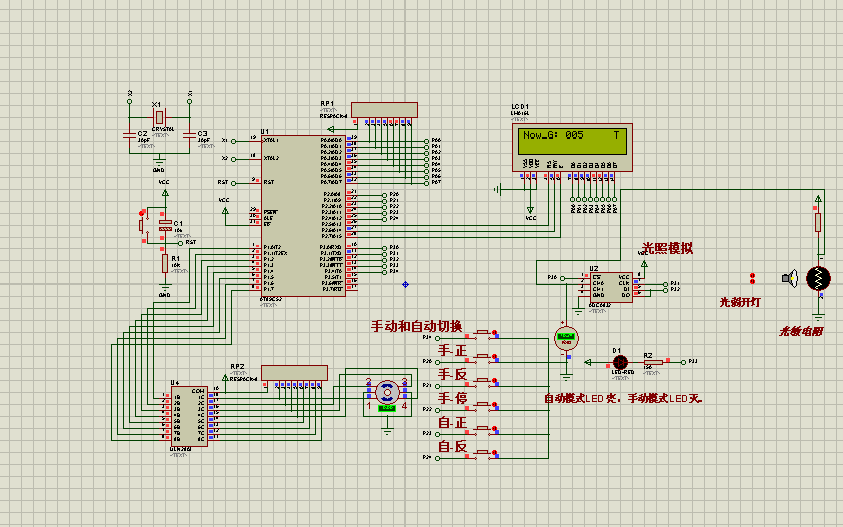Activate the 自-正 push button
This screenshot has width=843, height=527.
(482, 431)
